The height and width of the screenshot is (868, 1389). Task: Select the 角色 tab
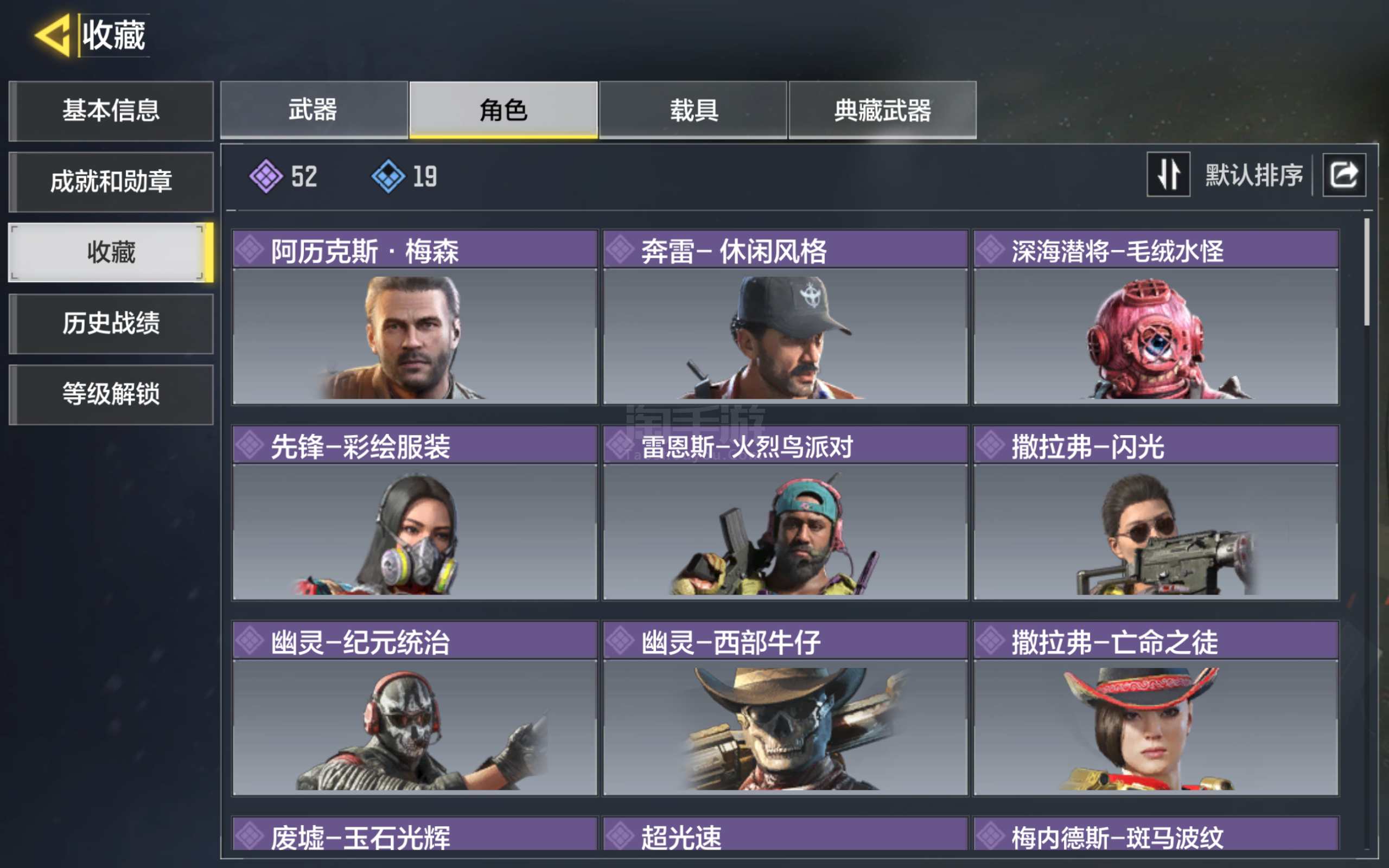(504, 110)
